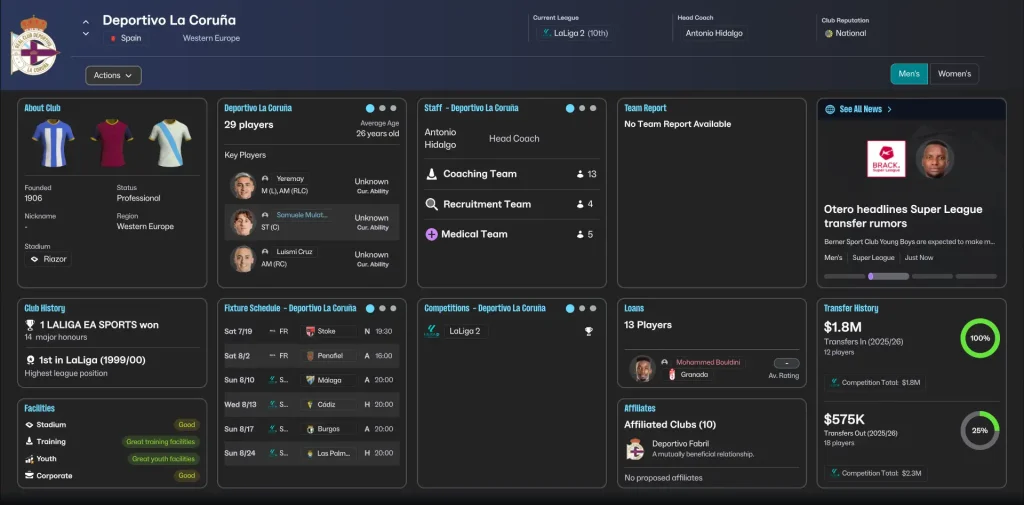This screenshot has height=505, width=1024.
Task: Click the Málaga club badge in fixtures
Action: (311, 380)
